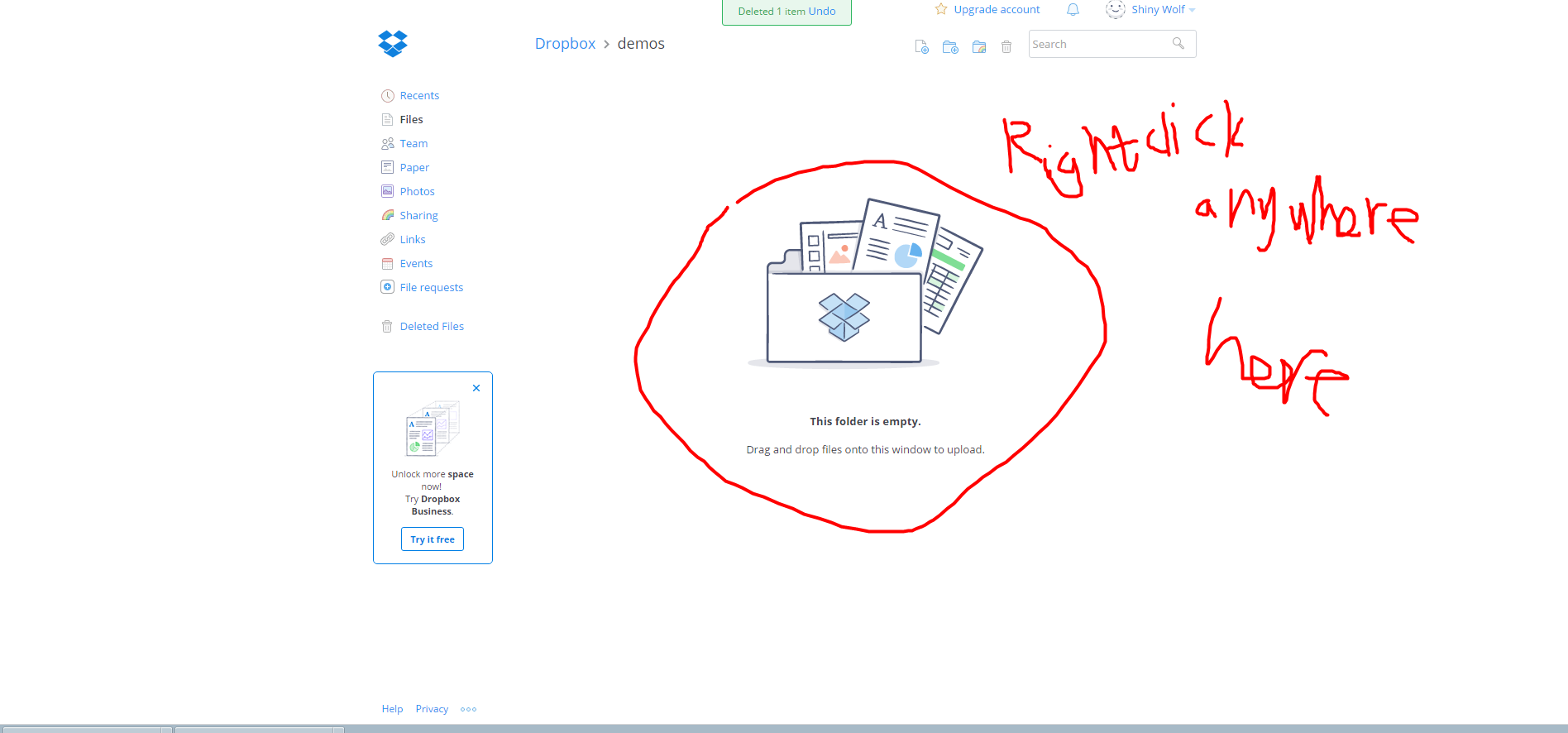Navigate to Dropbox root in breadcrumb

pyautogui.click(x=565, y=44)
